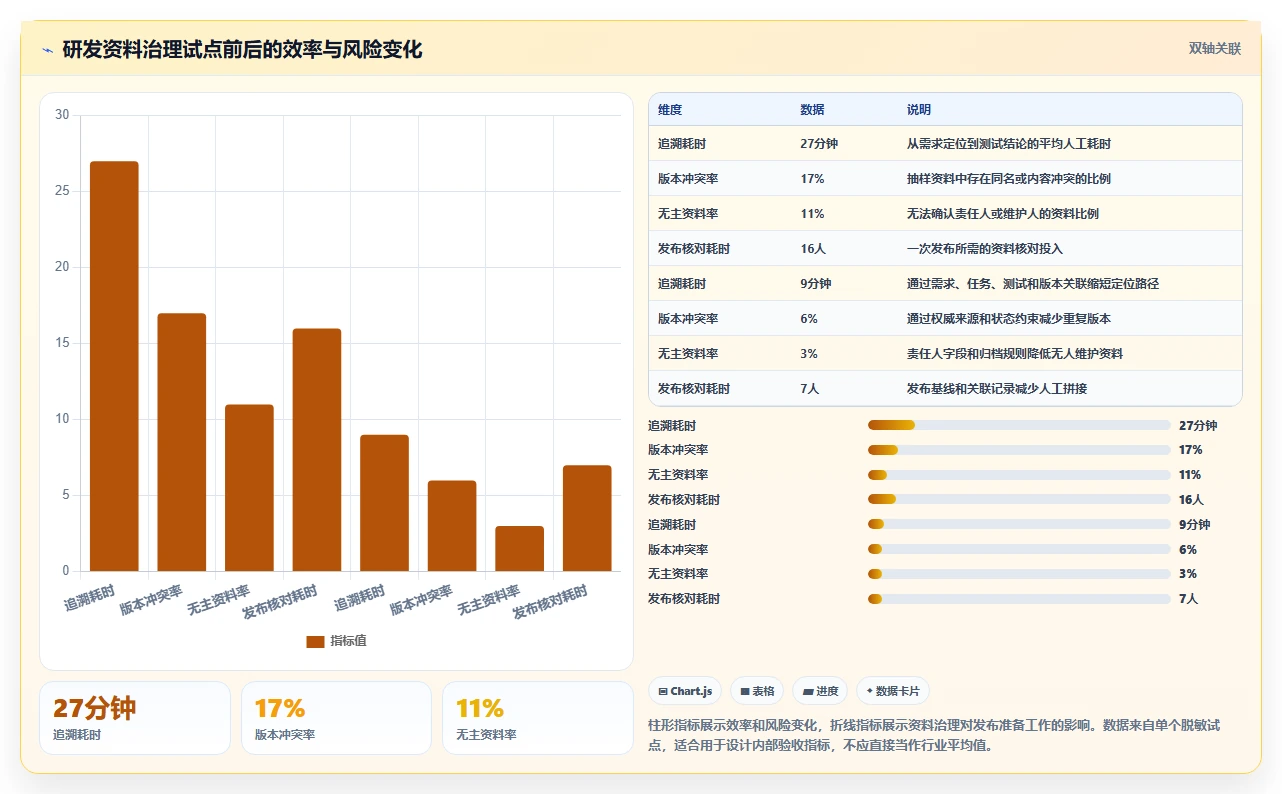The height and width of the screenshot is (794, 1282).
Task: Open the 11% 无主资料率 data card
Action: click(538, 718)
